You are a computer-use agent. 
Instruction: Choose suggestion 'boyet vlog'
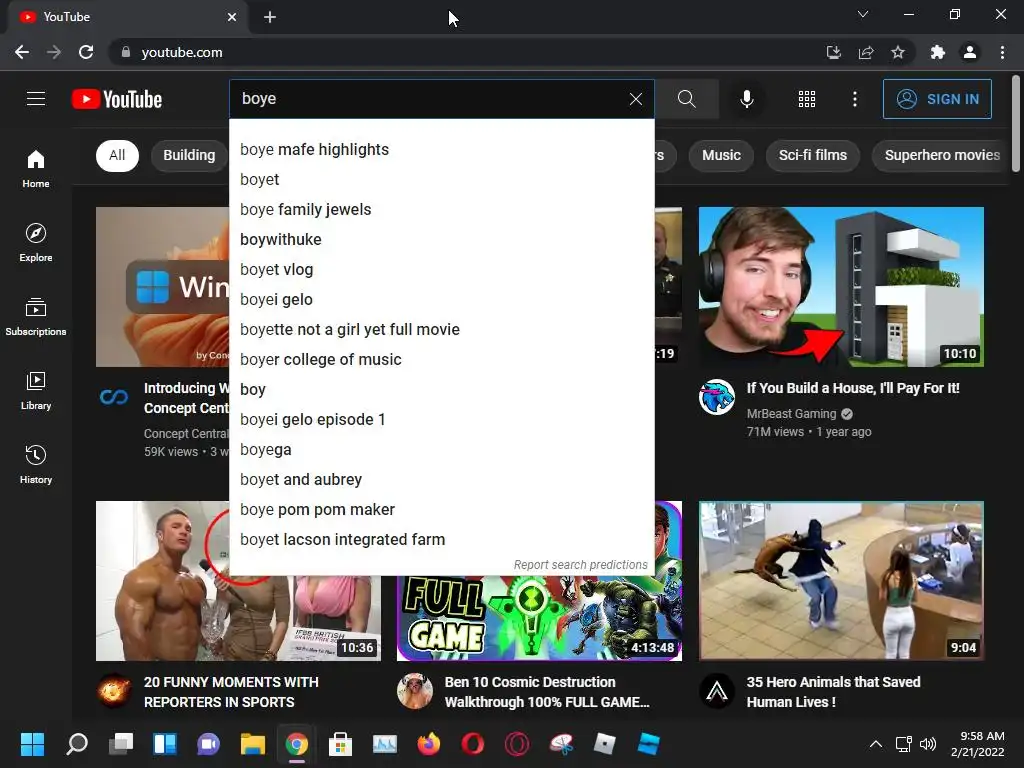point(441,270)
